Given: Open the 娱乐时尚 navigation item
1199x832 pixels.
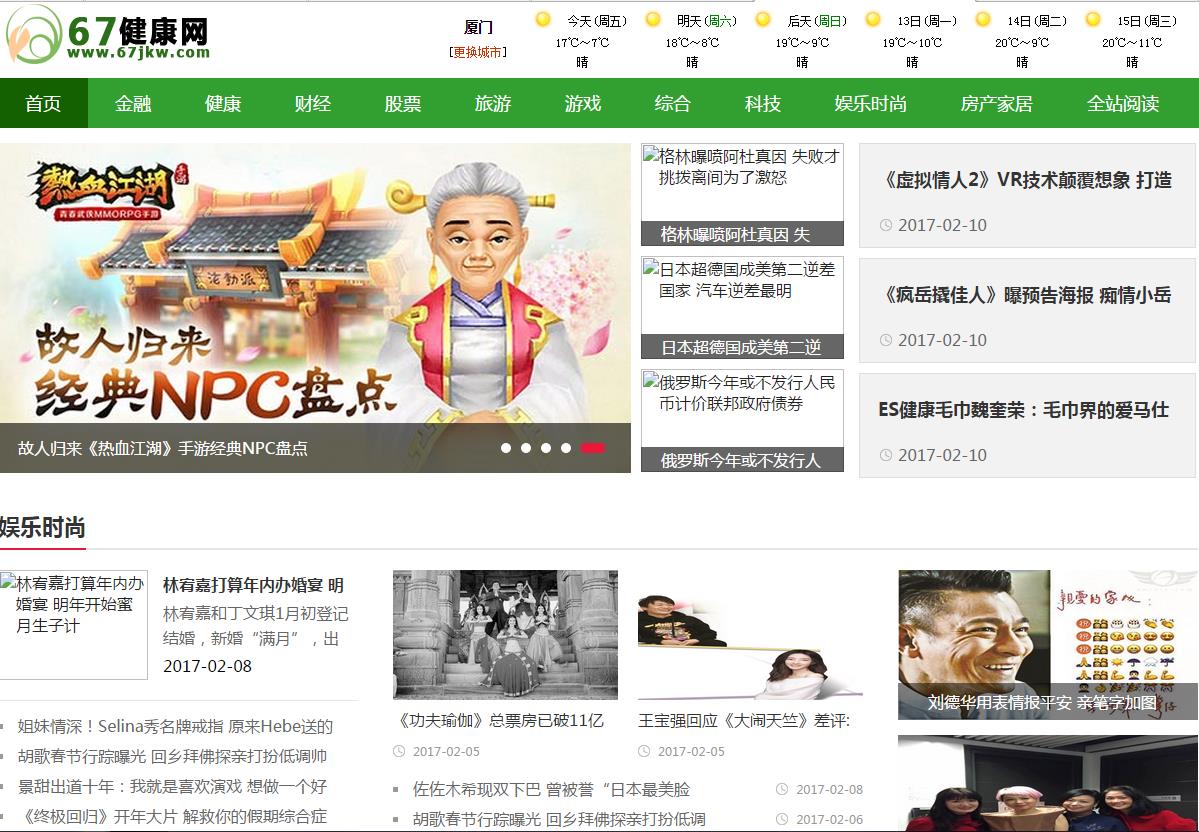Looking at the screenshot, I should 870,103.
